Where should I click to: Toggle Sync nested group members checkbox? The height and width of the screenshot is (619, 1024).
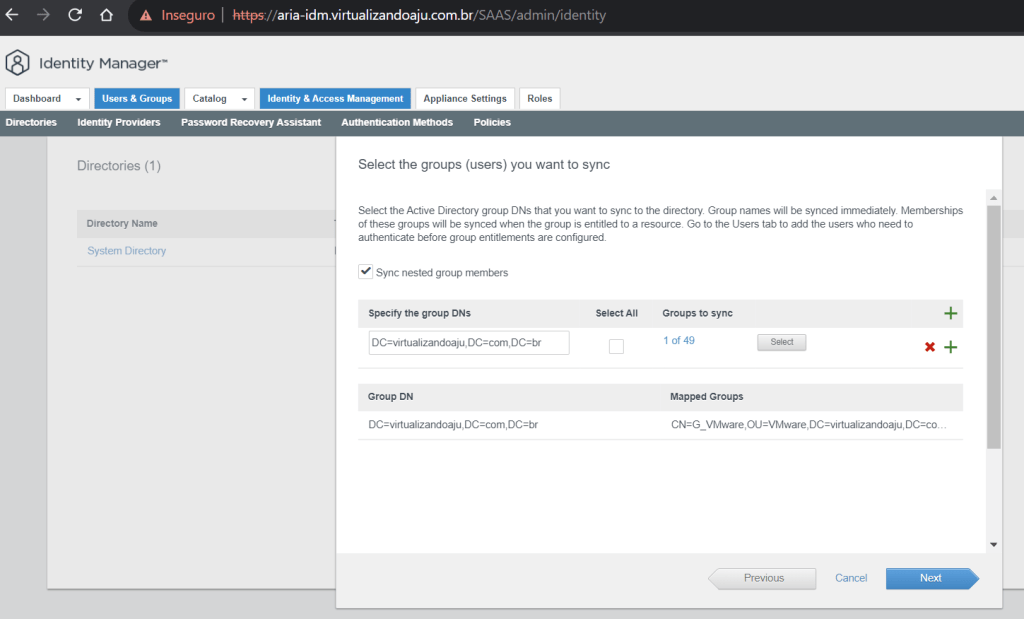pos(366,272)
